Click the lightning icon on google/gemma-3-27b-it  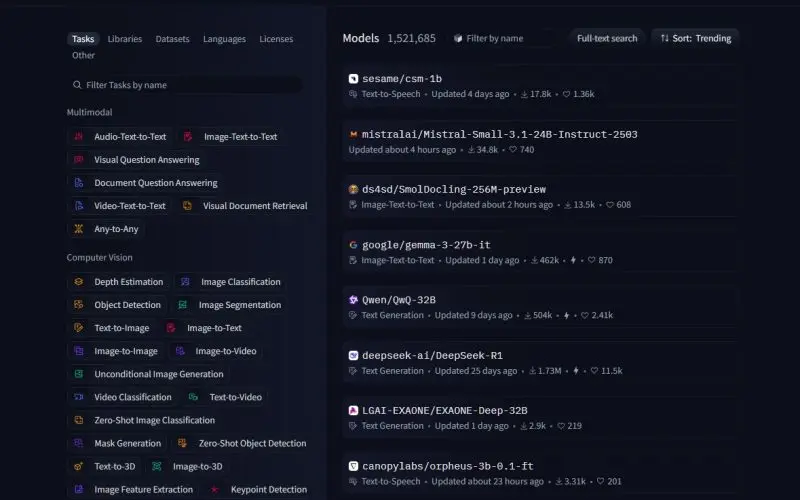tap(573, 260)
